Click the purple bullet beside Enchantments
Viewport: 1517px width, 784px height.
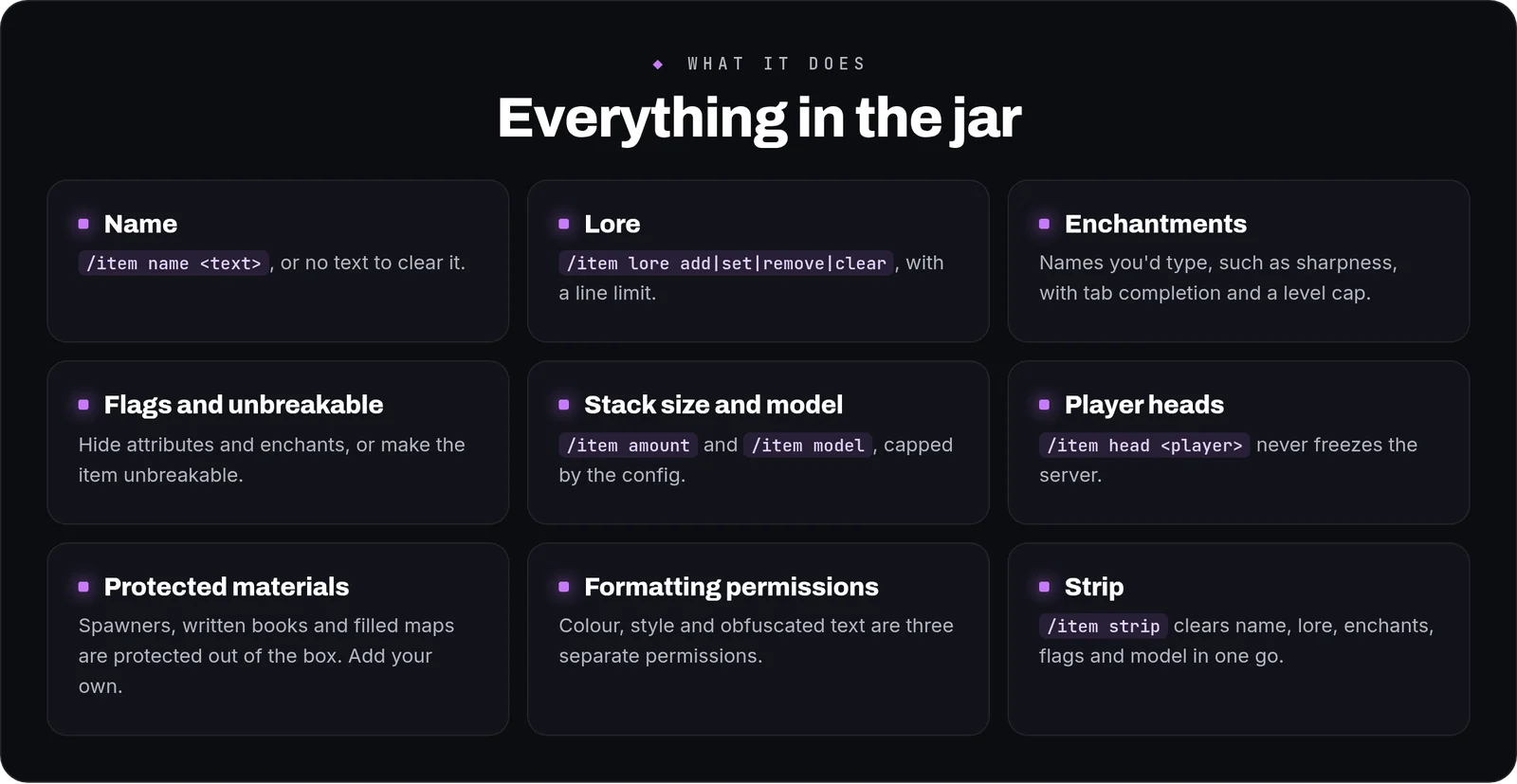pyautogui.click(x=1044, y=224)
